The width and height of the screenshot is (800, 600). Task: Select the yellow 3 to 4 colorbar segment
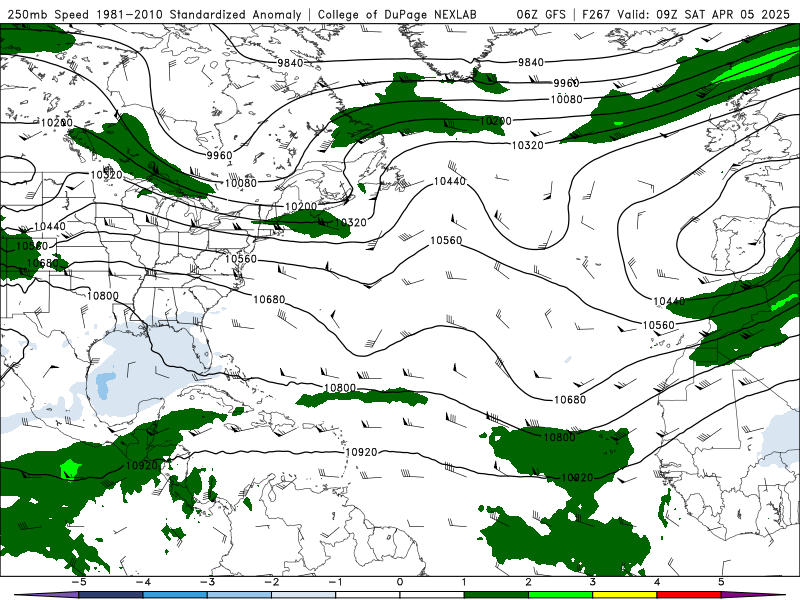624,595
